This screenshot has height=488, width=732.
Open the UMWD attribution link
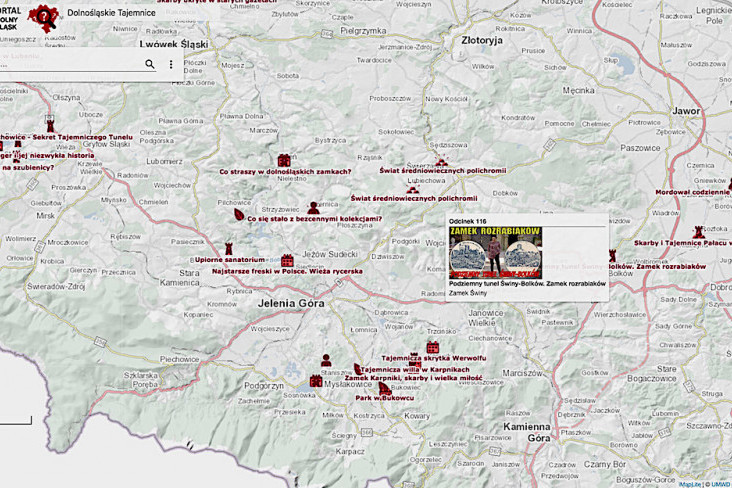[720, 484]
